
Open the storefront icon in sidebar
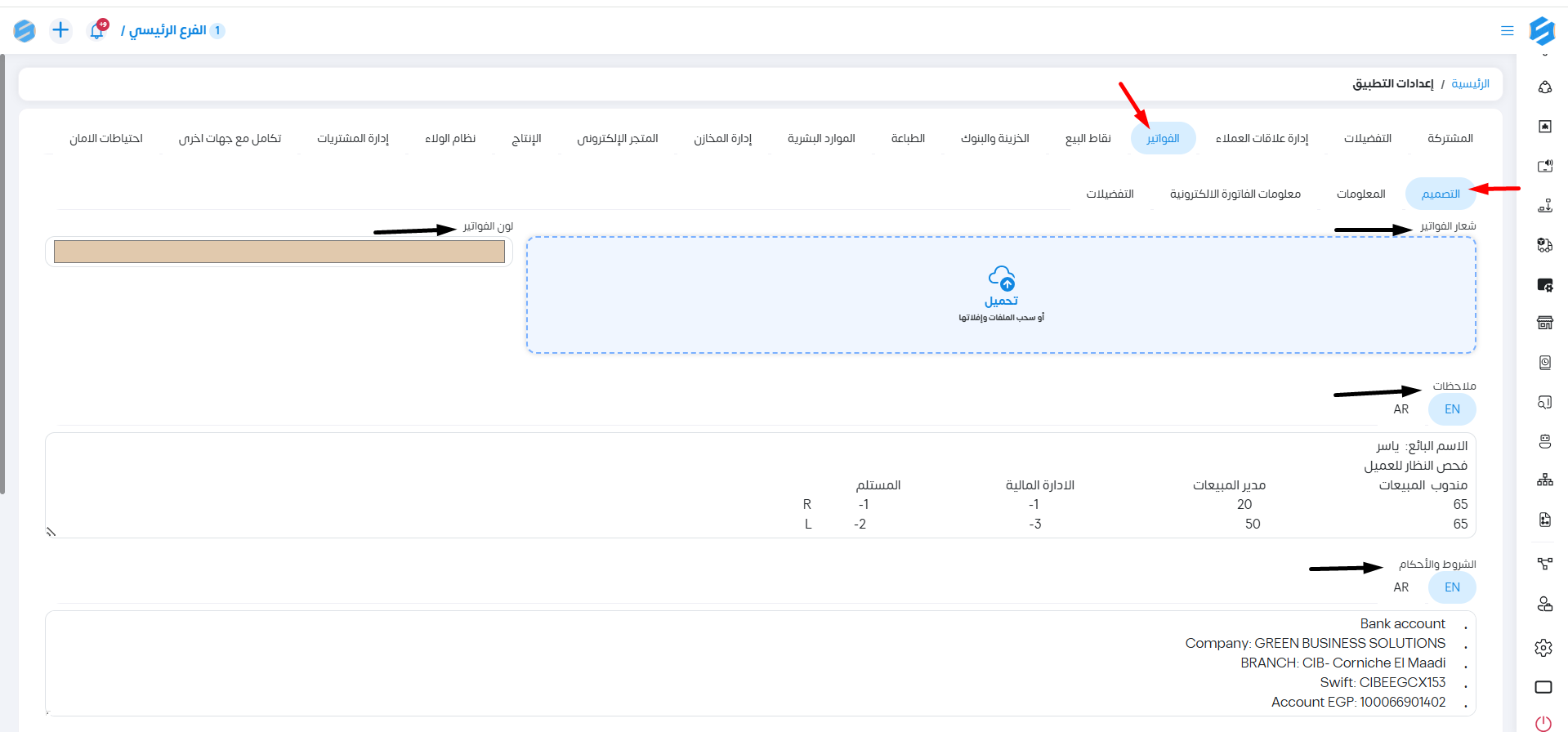pos(1544,323)
